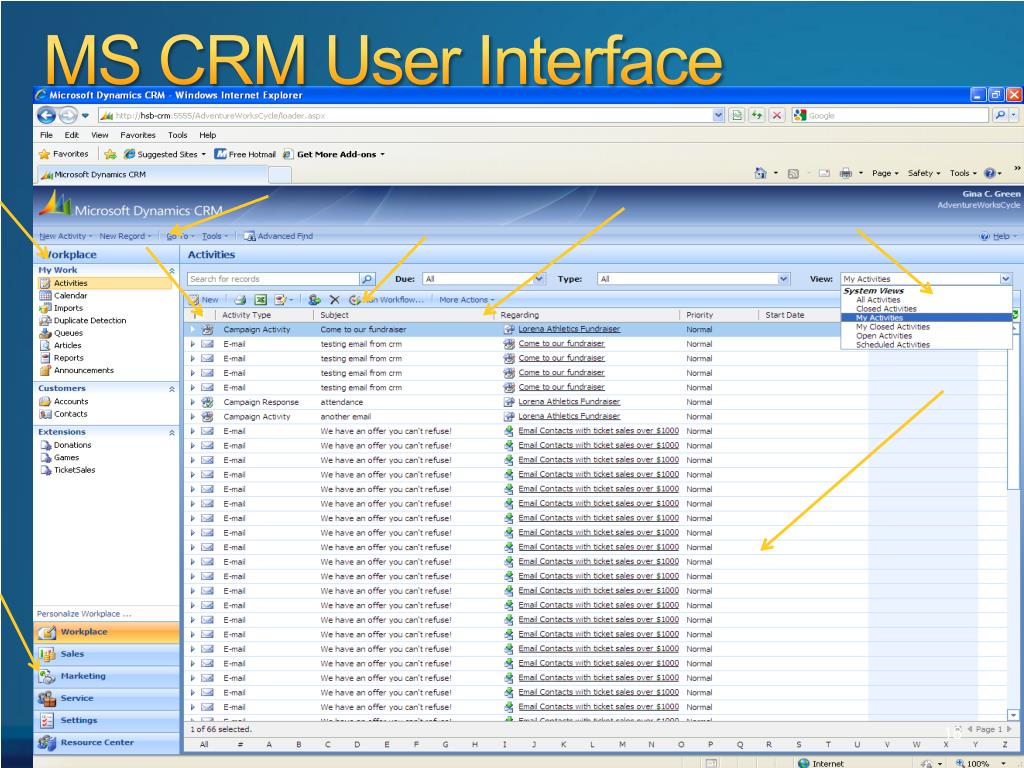
Task: Select Open Activities in the view list
Action: pos(884,336)
